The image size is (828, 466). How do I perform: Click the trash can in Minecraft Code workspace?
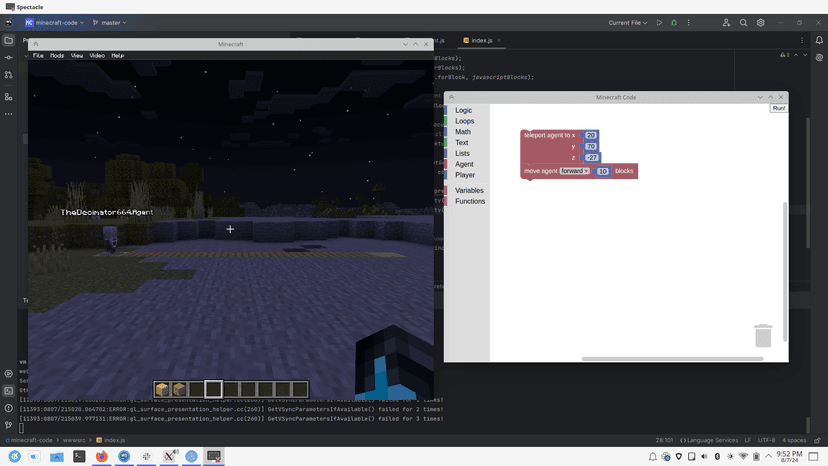(x=763, y=336)
